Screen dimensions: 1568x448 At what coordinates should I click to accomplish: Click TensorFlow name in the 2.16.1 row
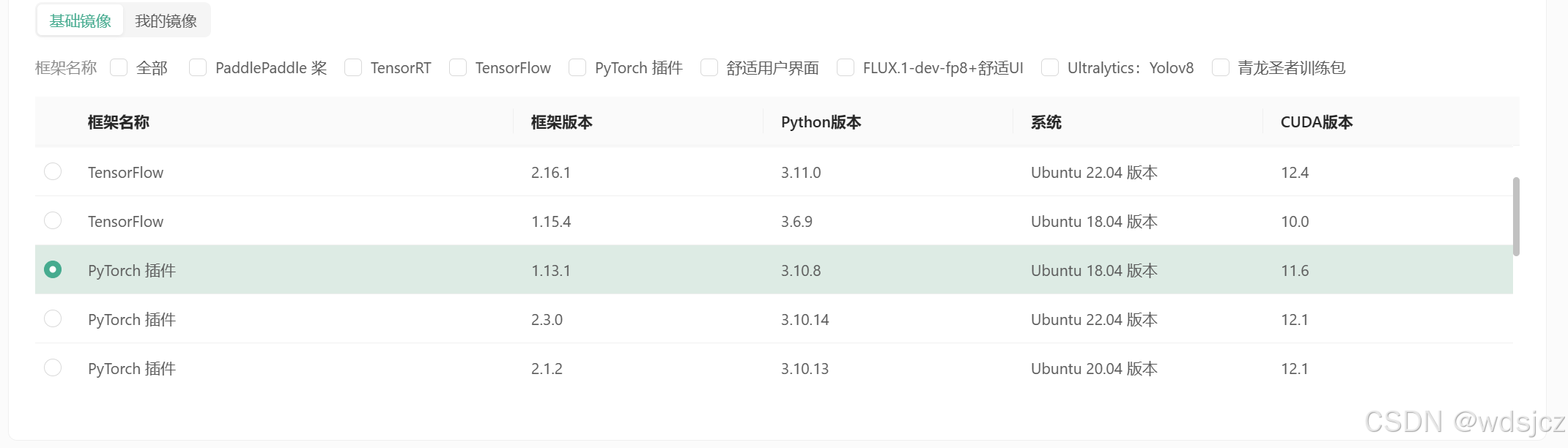point(125,173)
